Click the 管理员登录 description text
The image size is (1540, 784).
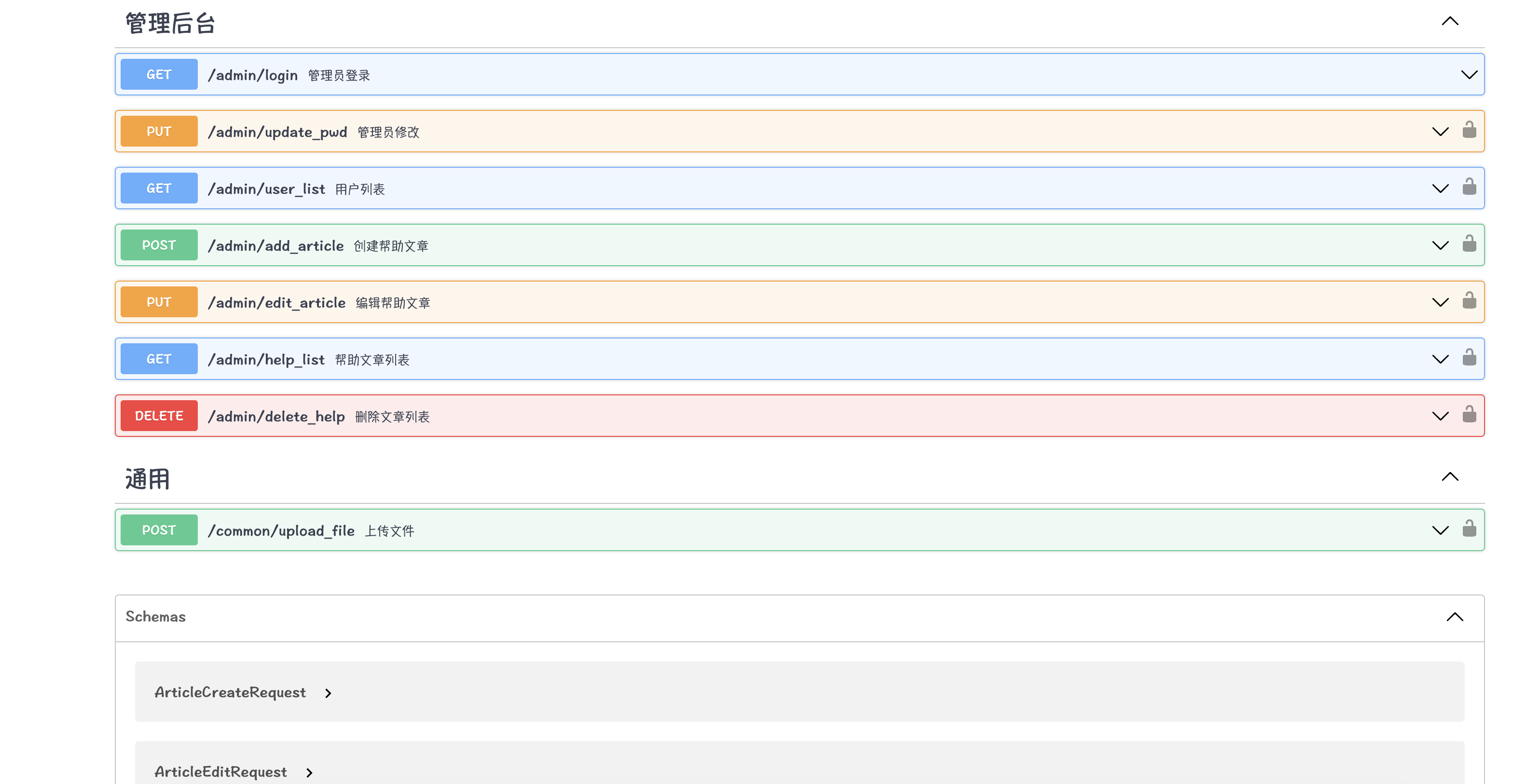[x=339, y=75]
